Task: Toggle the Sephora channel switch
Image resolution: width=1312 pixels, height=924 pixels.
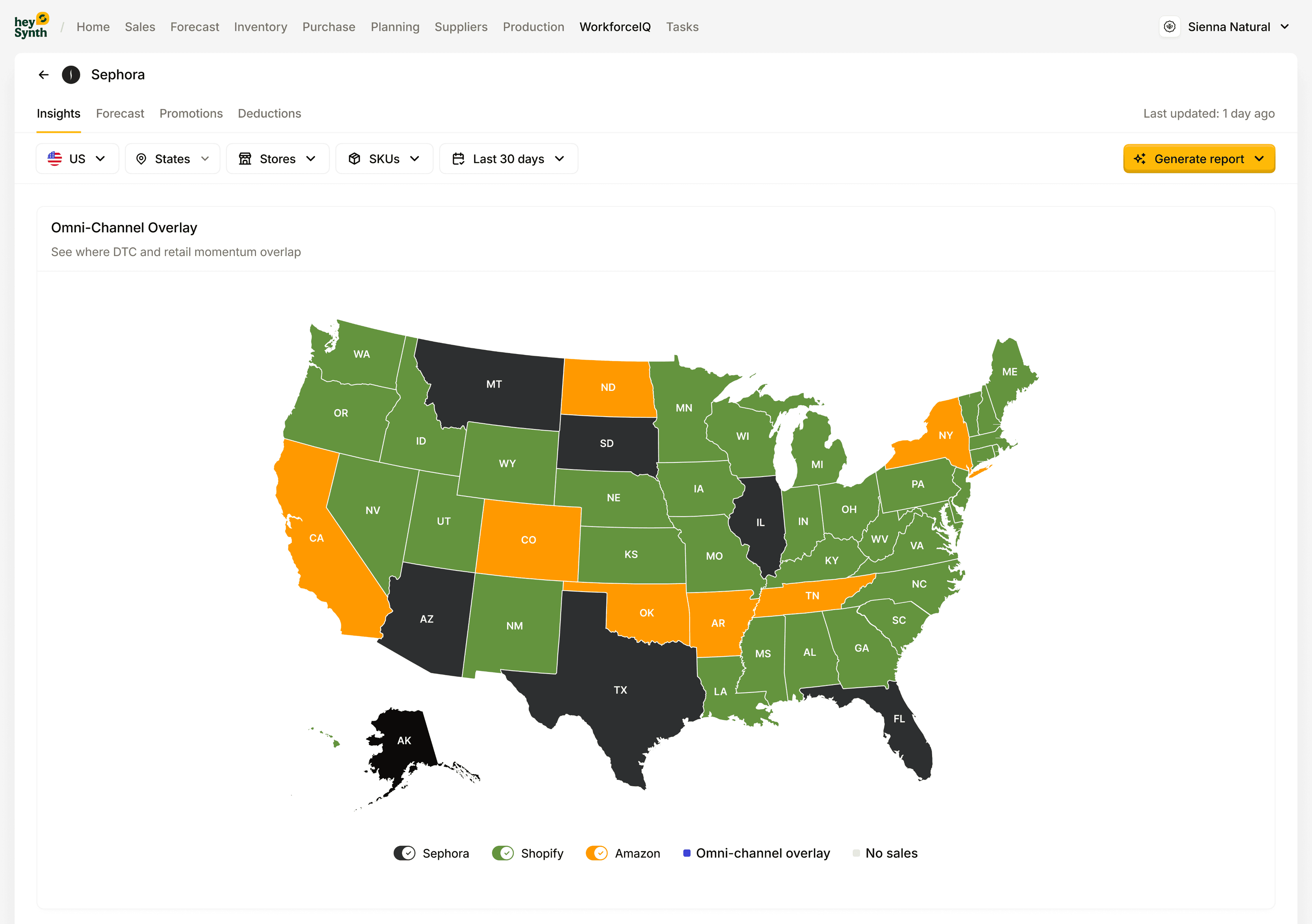Action: click(405, 853)
